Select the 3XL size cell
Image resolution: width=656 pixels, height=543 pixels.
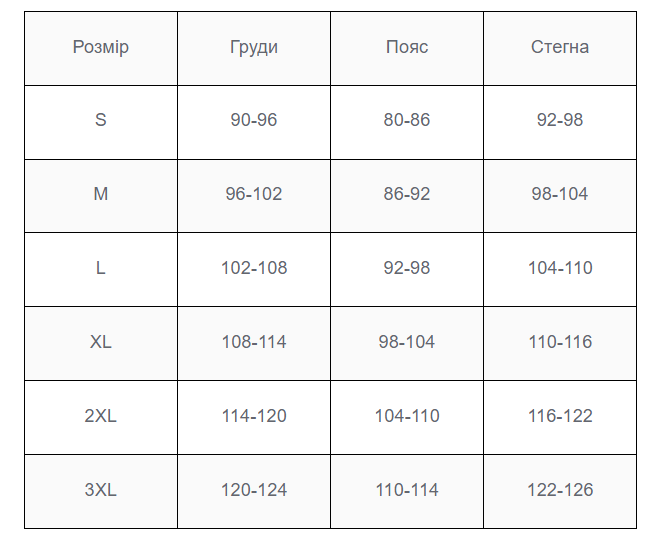(x=101, y=492)
